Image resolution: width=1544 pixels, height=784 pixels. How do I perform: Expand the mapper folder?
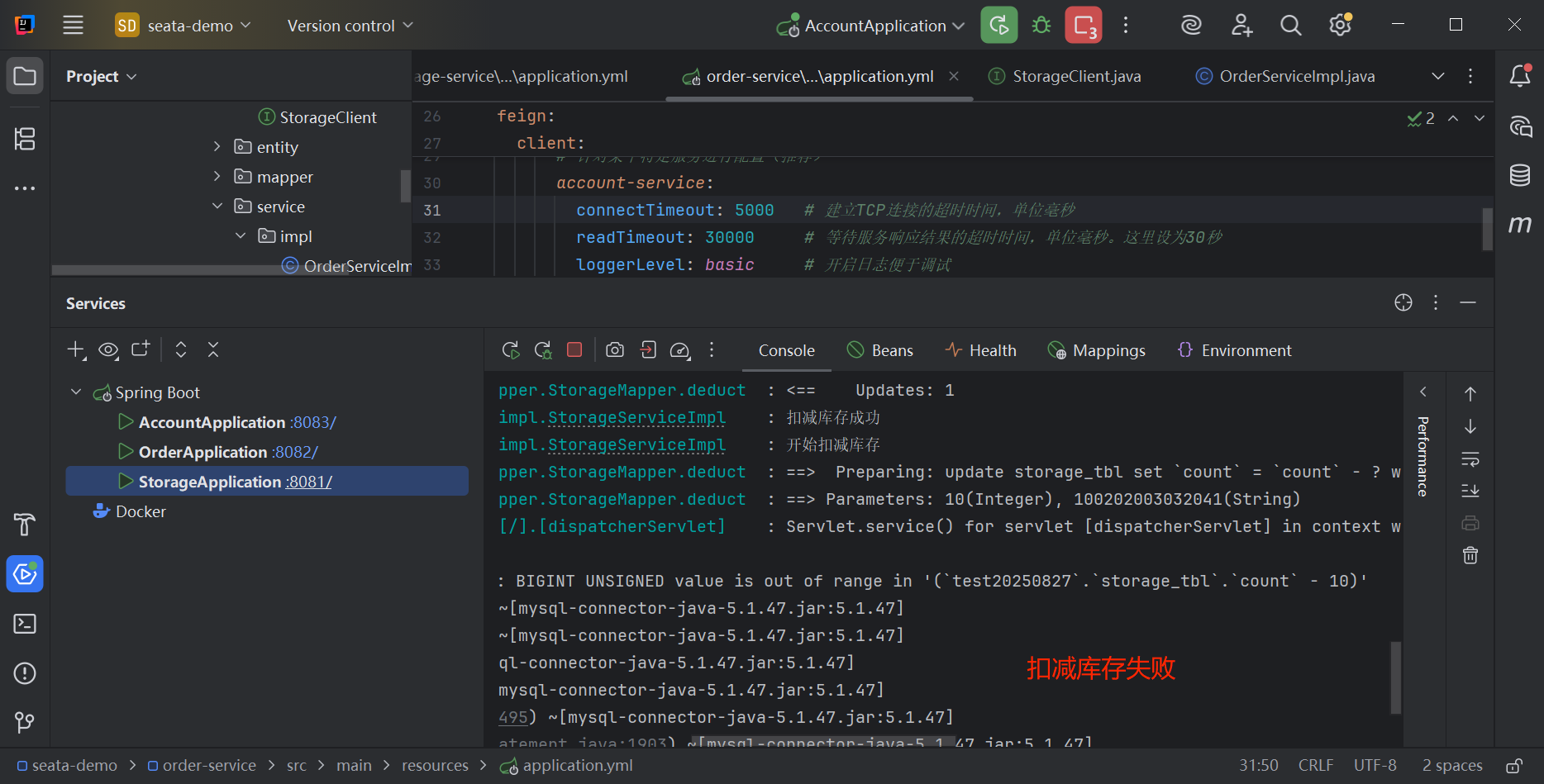pos(217,177)
